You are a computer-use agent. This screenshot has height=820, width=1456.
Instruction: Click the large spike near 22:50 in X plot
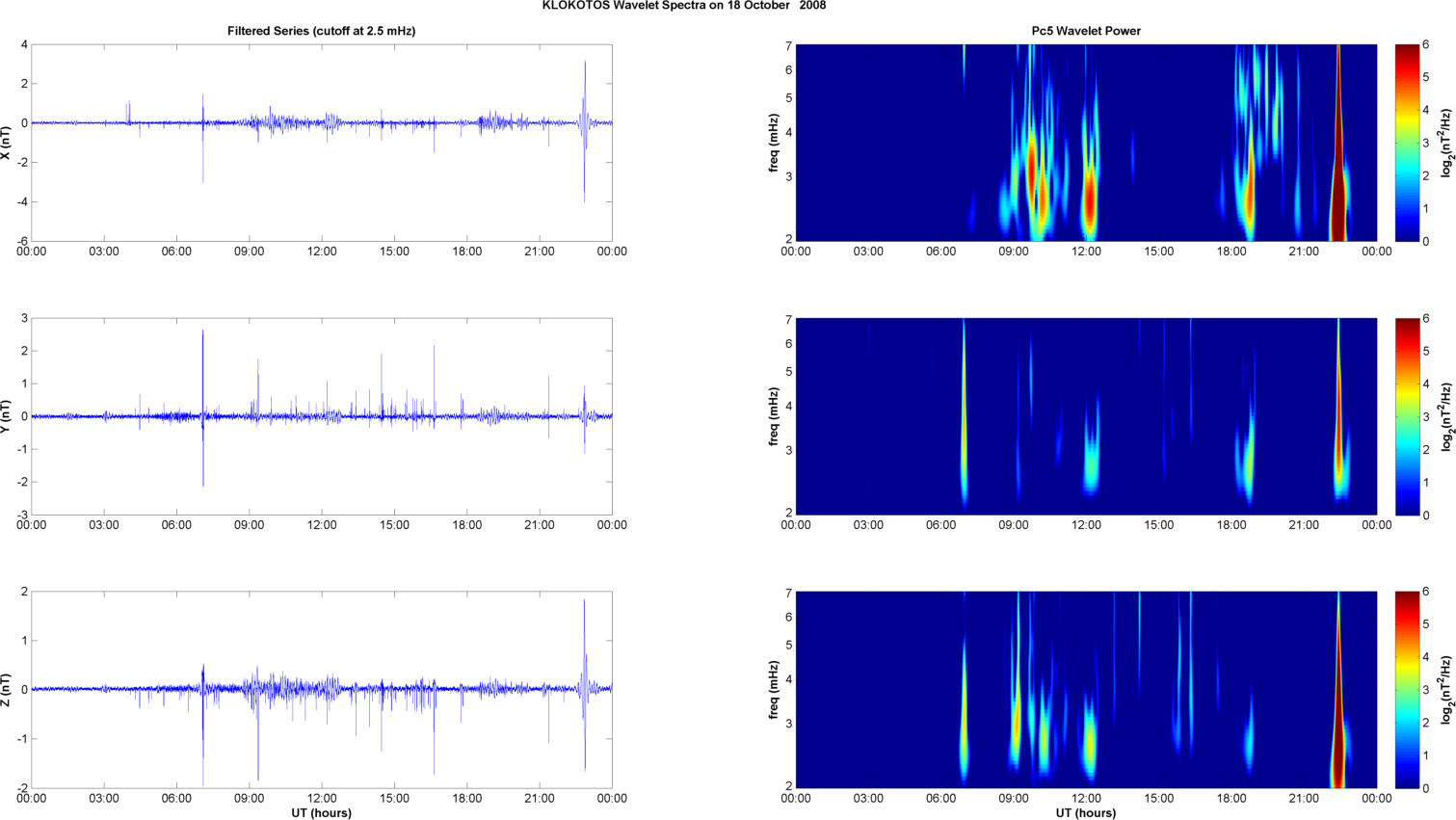[585, 130]
